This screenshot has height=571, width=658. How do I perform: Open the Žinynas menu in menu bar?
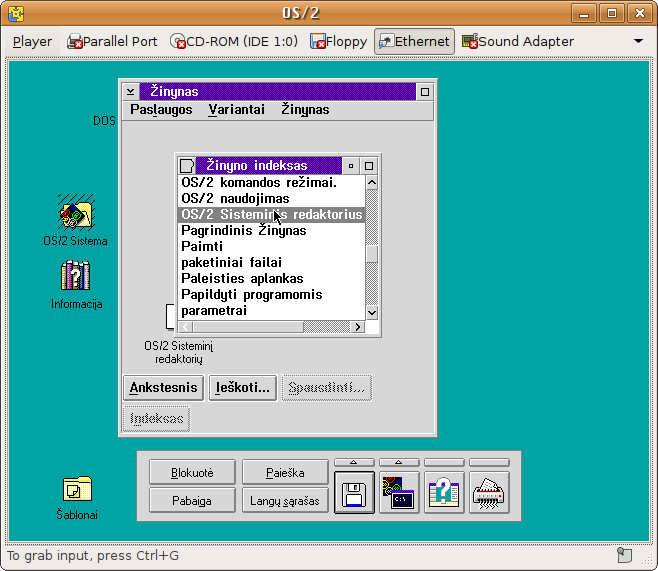305,110
